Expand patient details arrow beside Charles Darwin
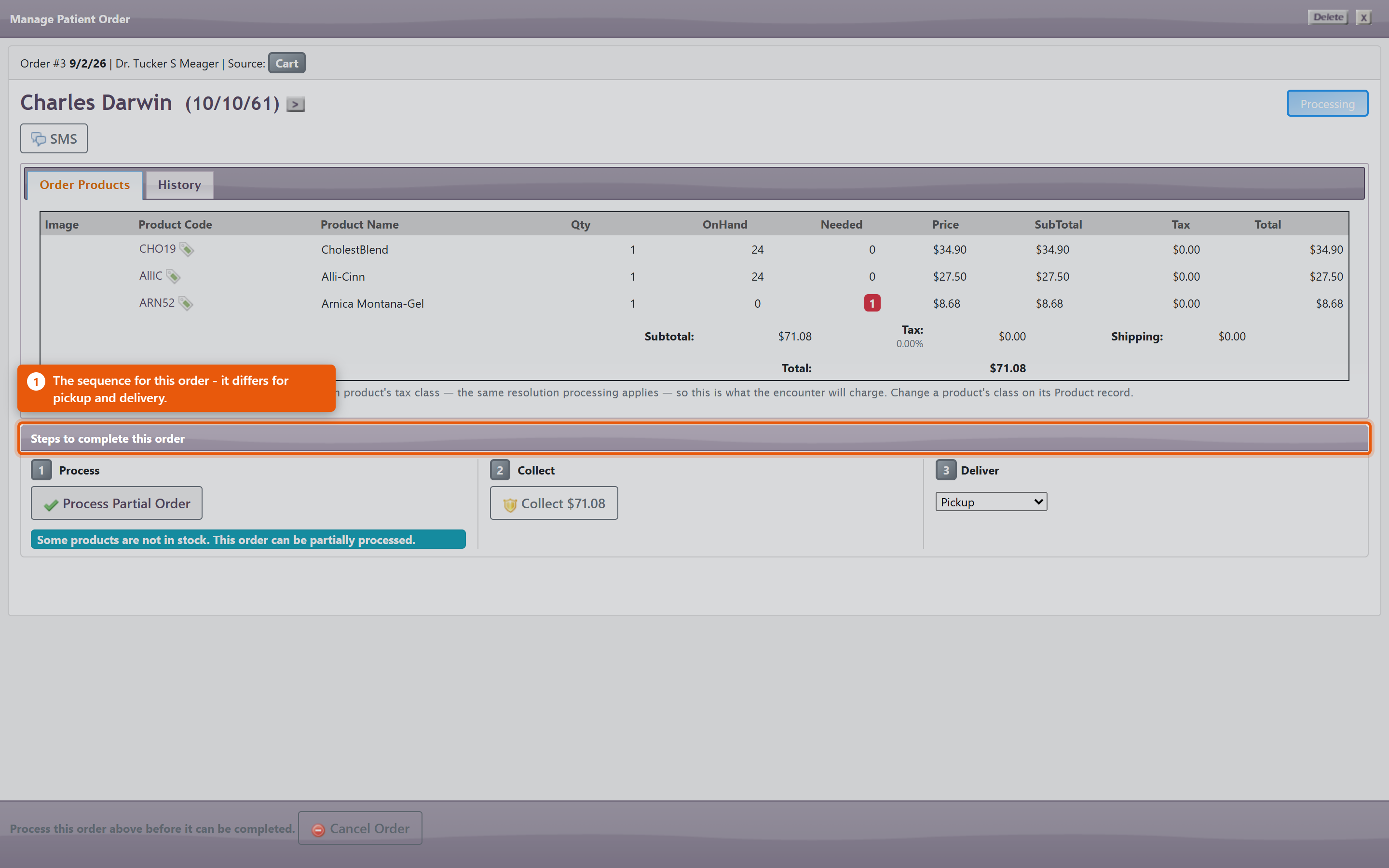This screenshot has width=1389, height=868. (x=296, y=105)
